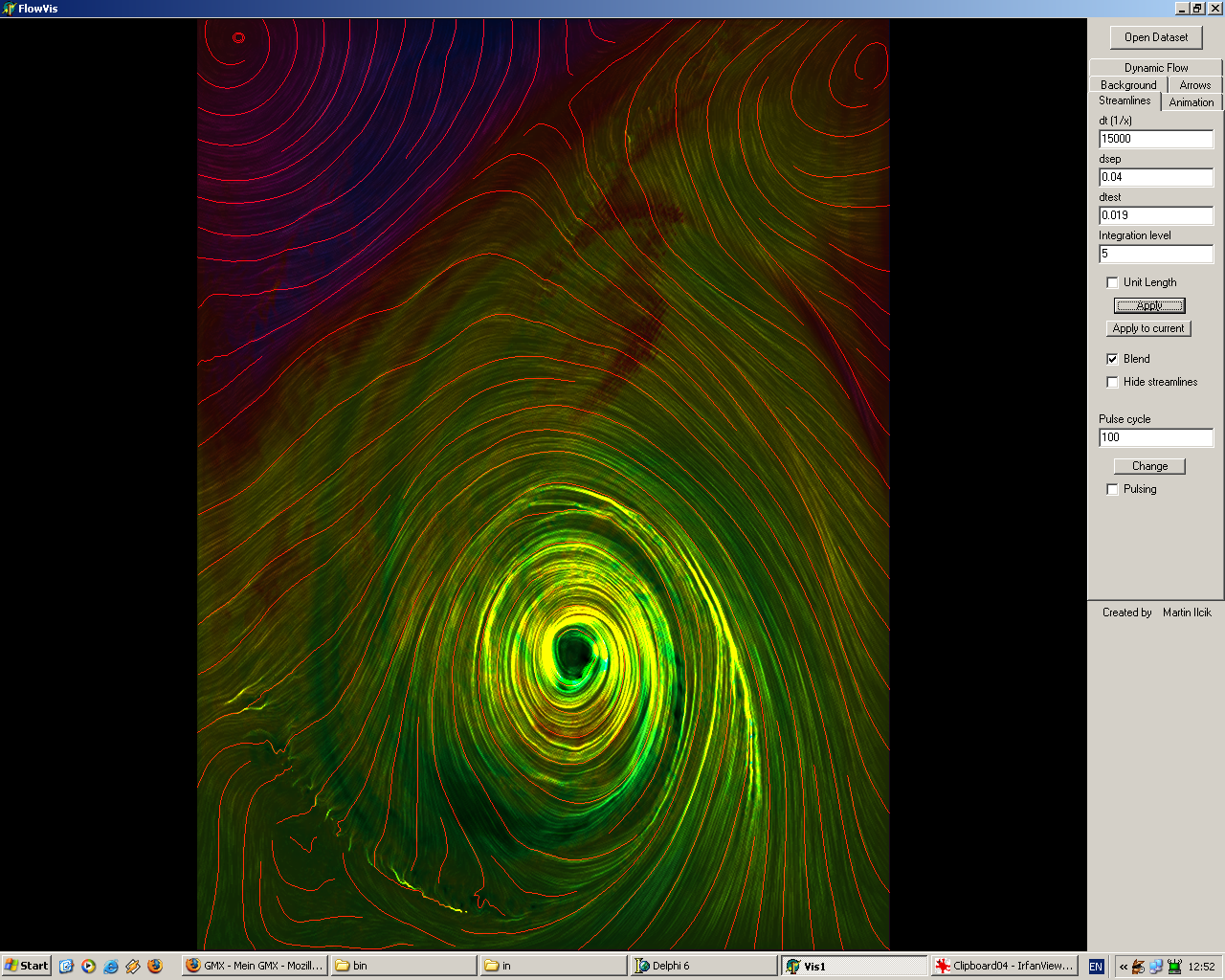Click the Change button
This screenshot has width=1225, height=980.
(x=1149, y=466)
